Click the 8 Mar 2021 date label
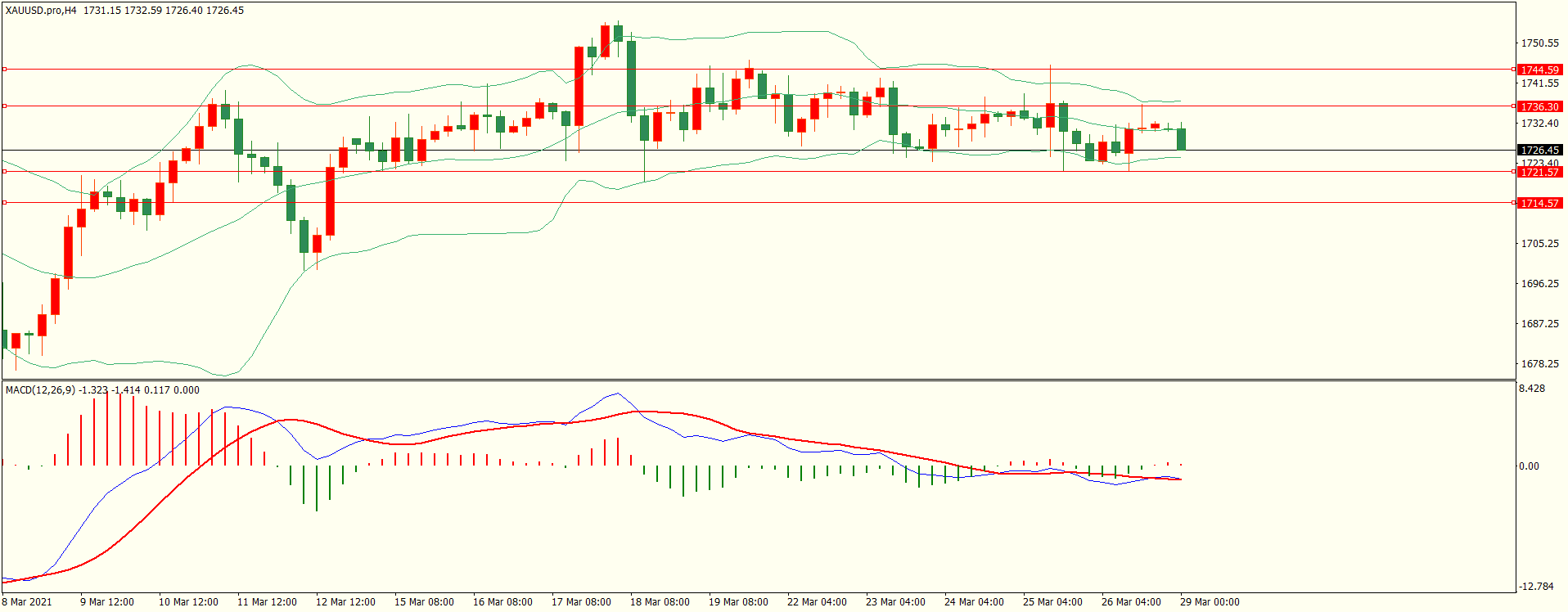This screenshot has height=612, width=1568. pos(27,602)
